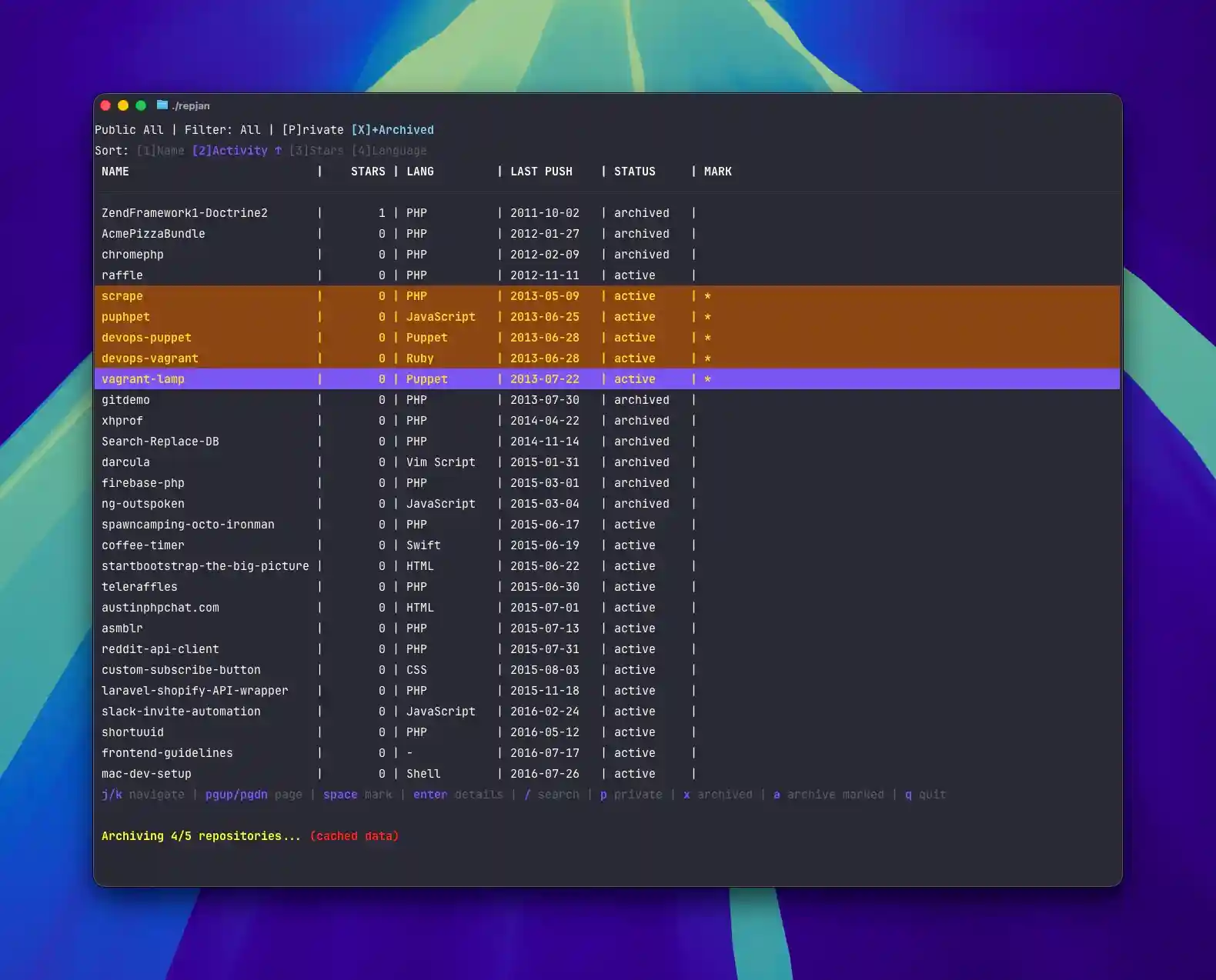Select the frontend-guidelines repository
Viewport: 1216px width, 980px height.
(x=167, y=753)
